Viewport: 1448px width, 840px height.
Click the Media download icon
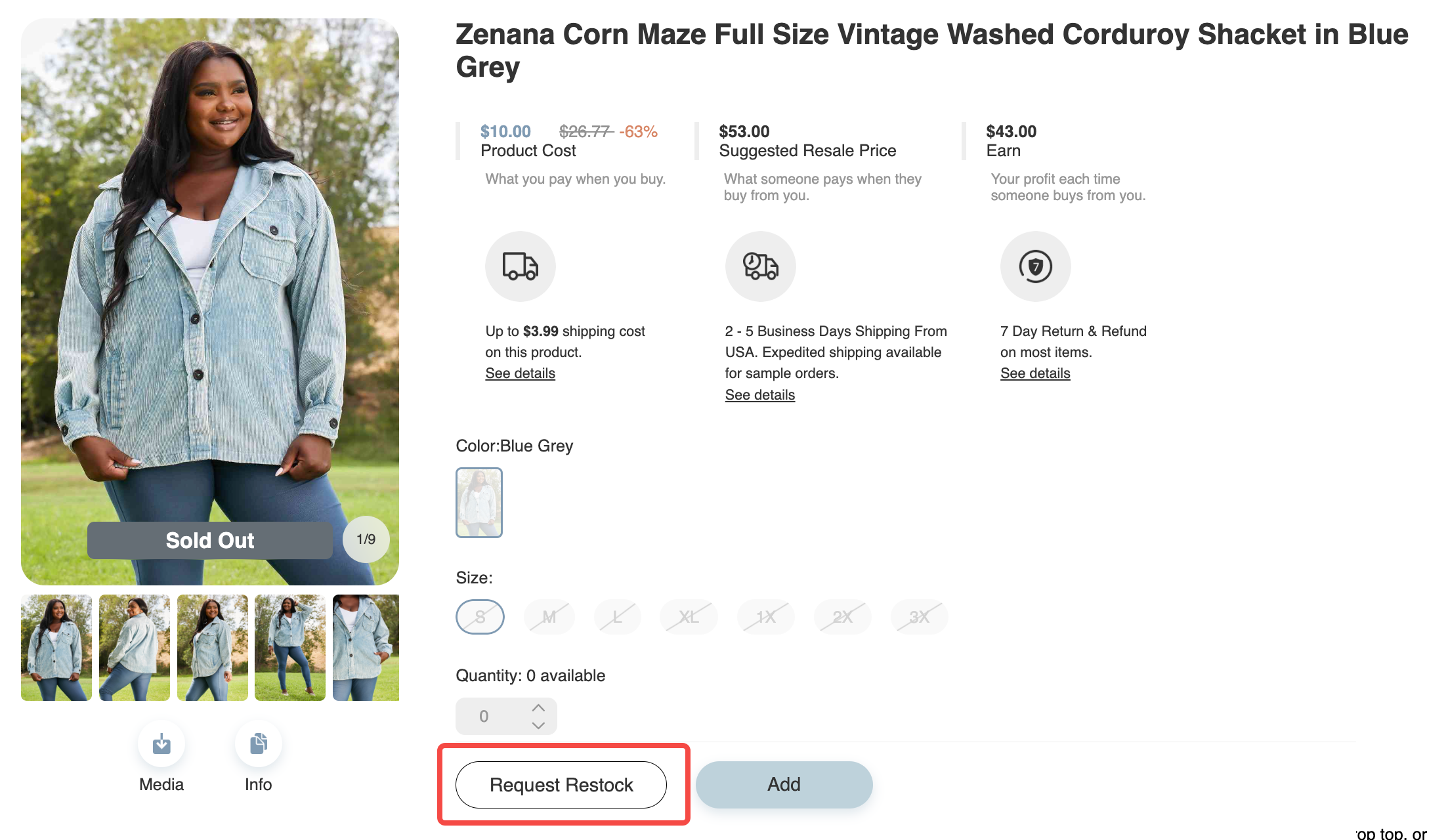161,744
